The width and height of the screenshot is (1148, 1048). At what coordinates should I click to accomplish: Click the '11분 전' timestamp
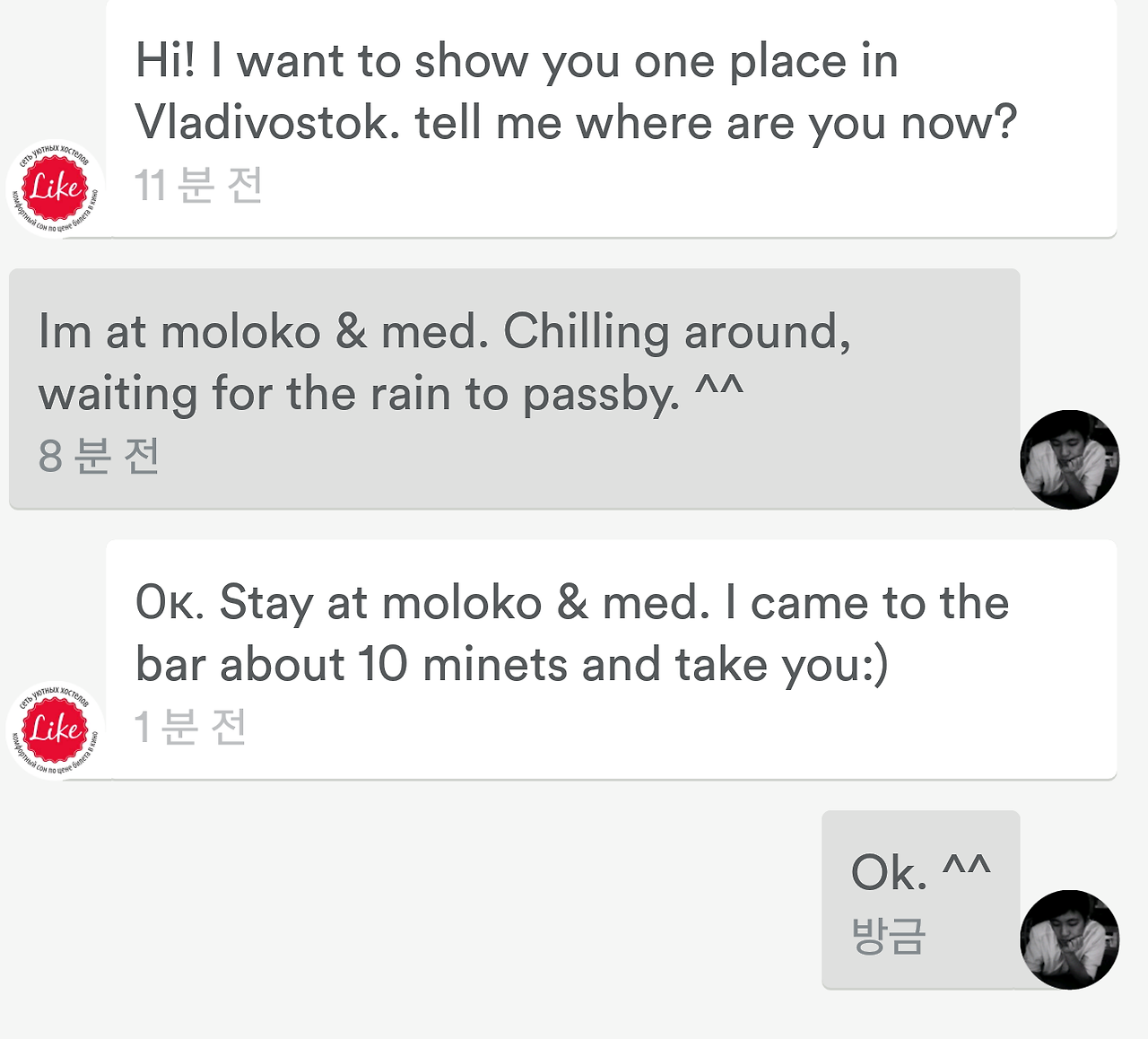click(x=198, y=185)
